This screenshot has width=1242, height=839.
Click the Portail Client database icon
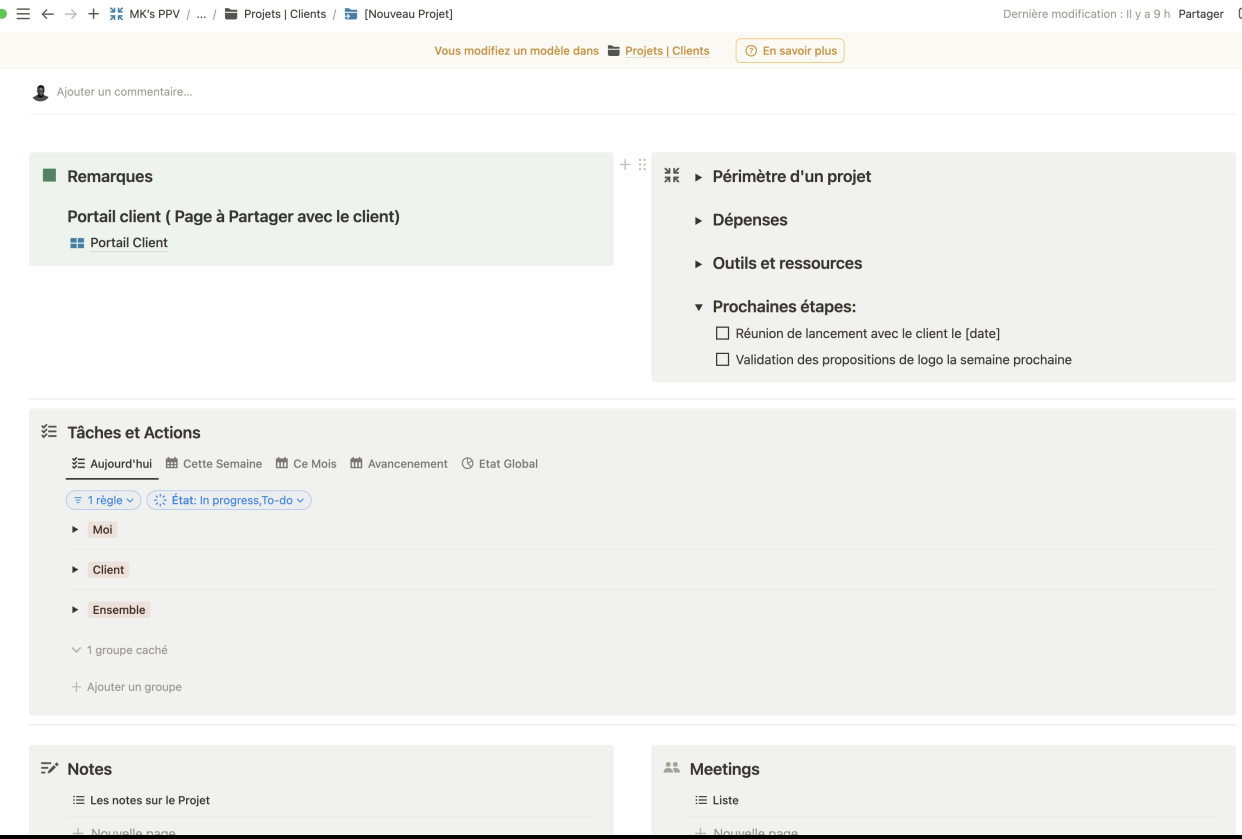pyautogui.click(x=78, y=242)
